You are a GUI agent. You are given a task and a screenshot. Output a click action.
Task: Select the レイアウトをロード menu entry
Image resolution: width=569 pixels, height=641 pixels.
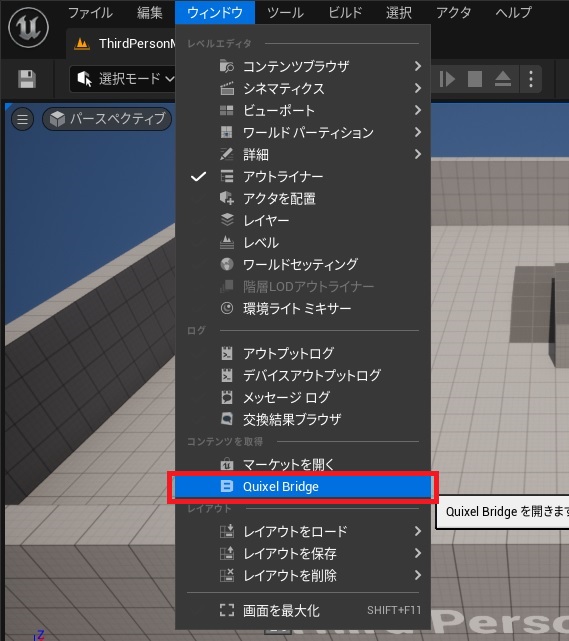point(303,531)
